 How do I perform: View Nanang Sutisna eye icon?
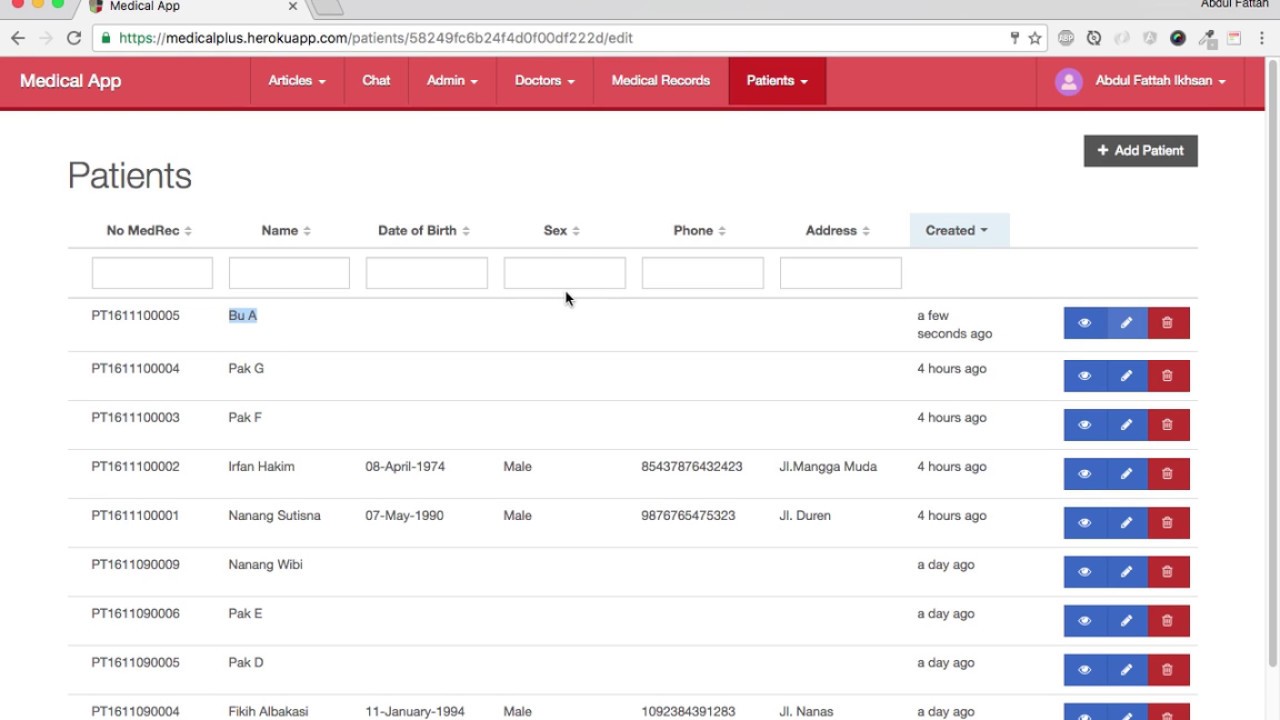point(1085,523)
